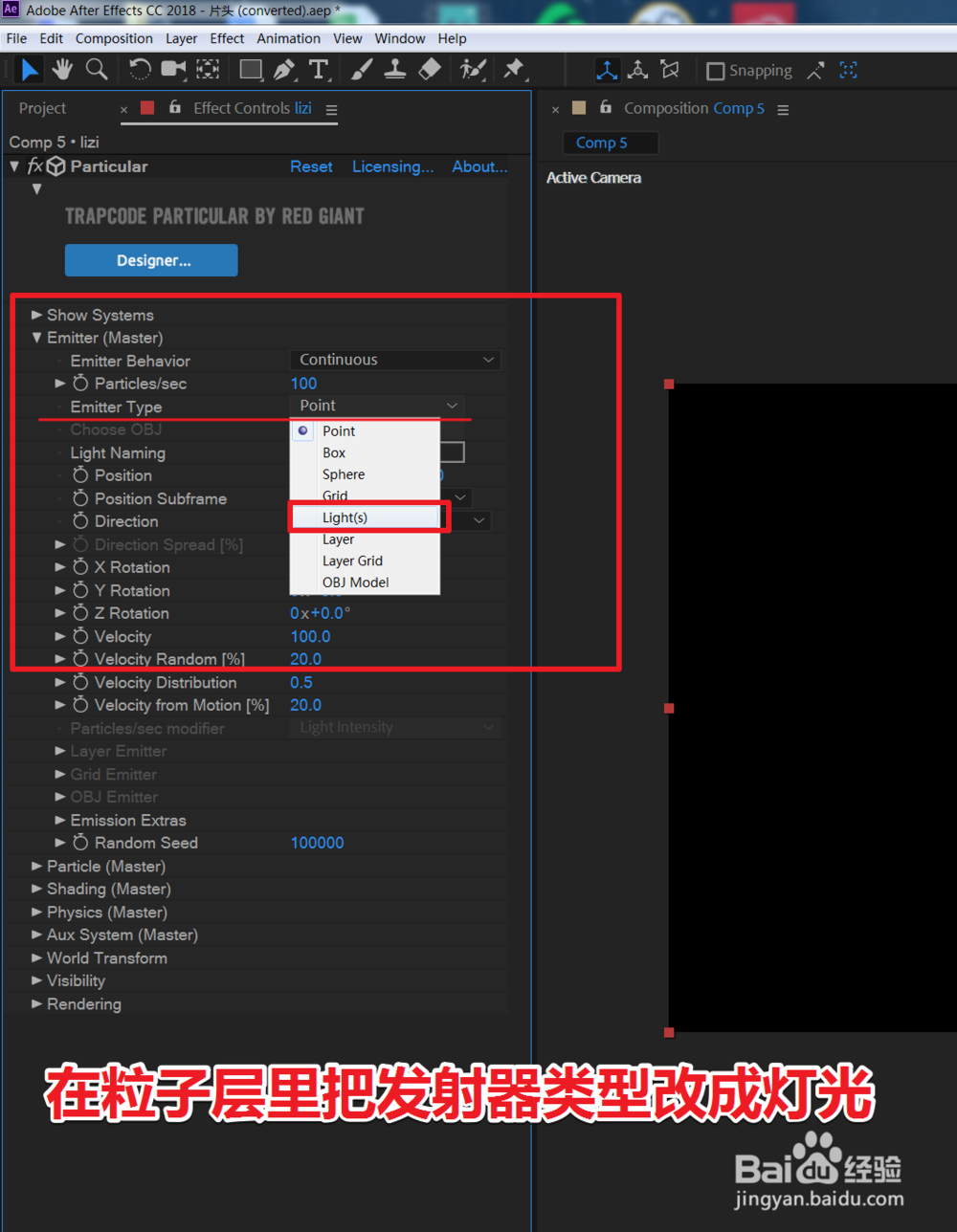The image size is (957, 1232).
Task: Select the Pen tool
Action: coord(284,70)
